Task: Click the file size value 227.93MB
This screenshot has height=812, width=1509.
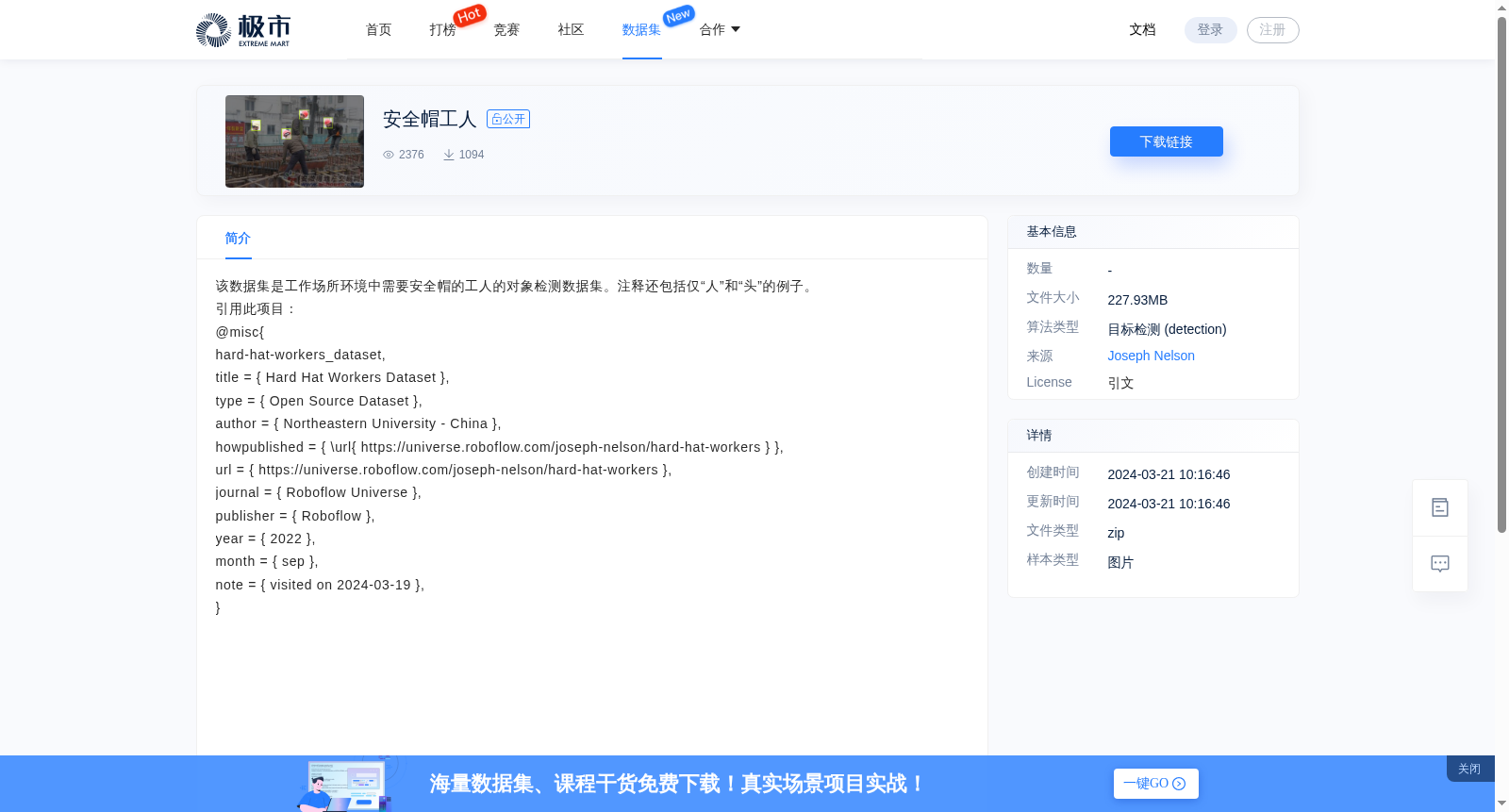Action: coord(1138,300)
